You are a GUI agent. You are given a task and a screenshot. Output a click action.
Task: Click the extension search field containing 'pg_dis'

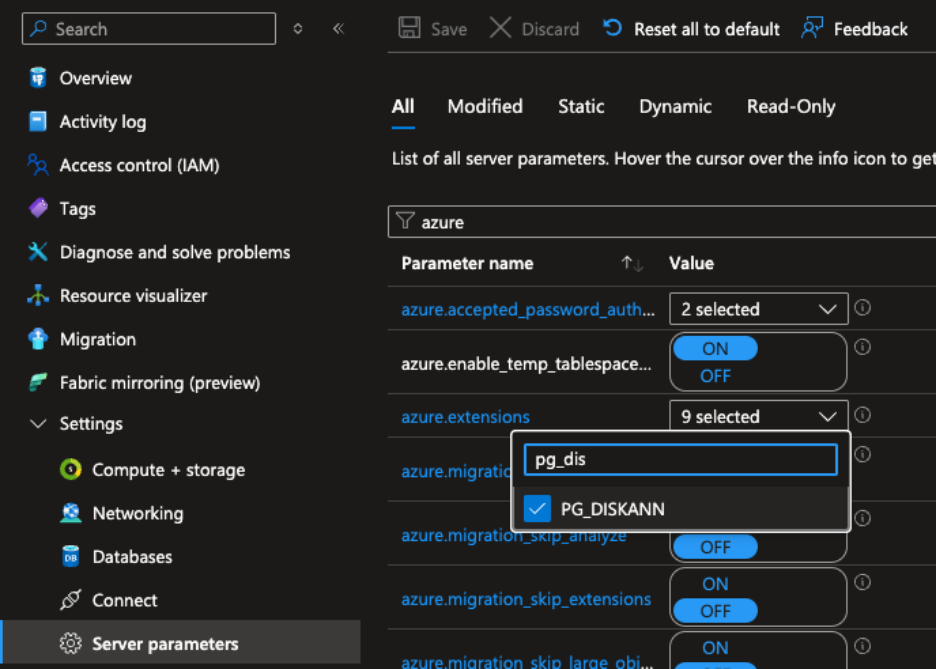pos(680,460)
